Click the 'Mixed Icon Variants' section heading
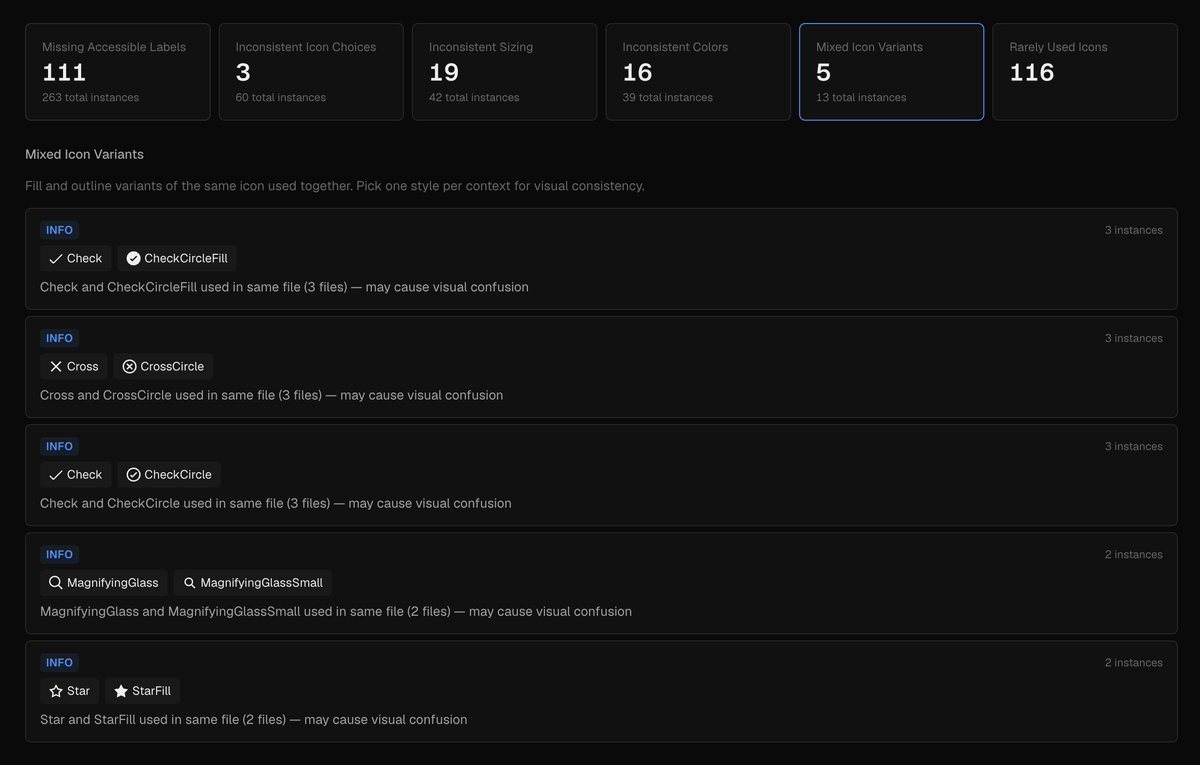Image resolution: width=1200 pixels, height=765 pixels. 84,154
